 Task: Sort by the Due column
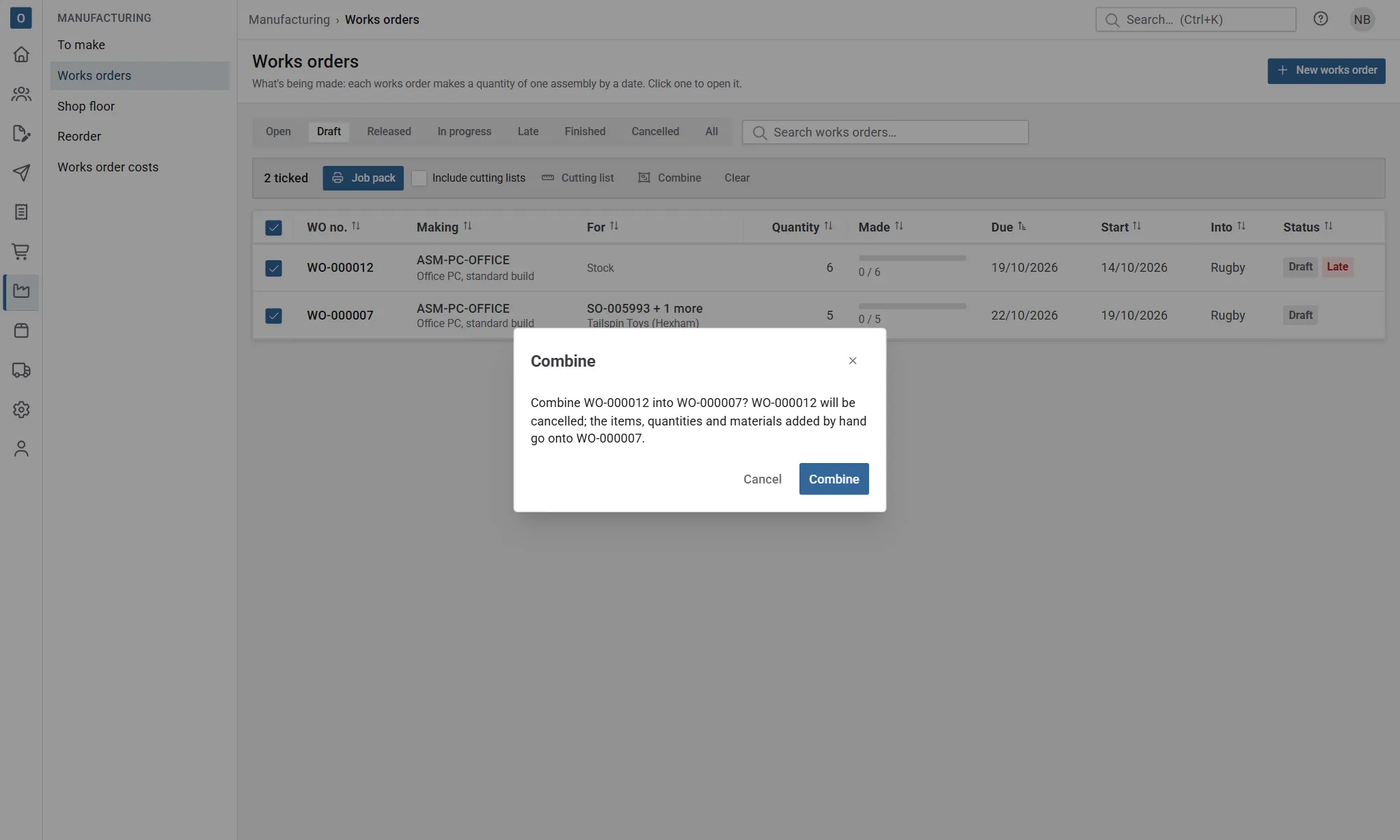click(1008, 227)
